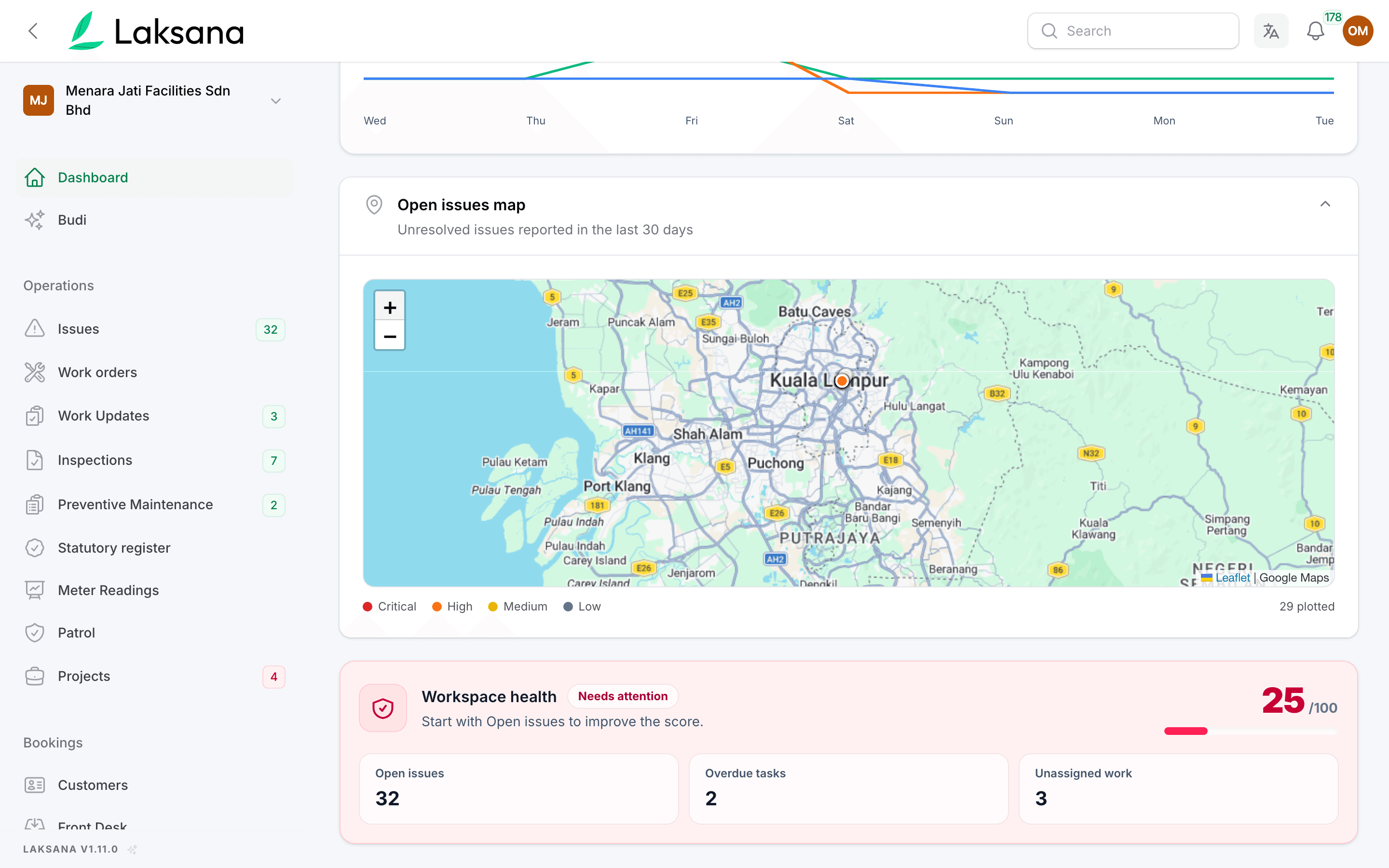Screen dimensions: 1389x868
Task: Focus the Search input field
Action: [x=1132, y=31]
